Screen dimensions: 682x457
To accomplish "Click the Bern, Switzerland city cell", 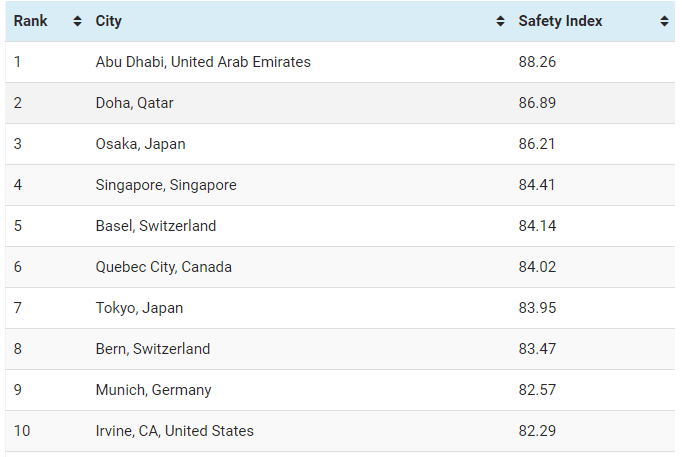I will pyautogui.click(x=153, y=349).
